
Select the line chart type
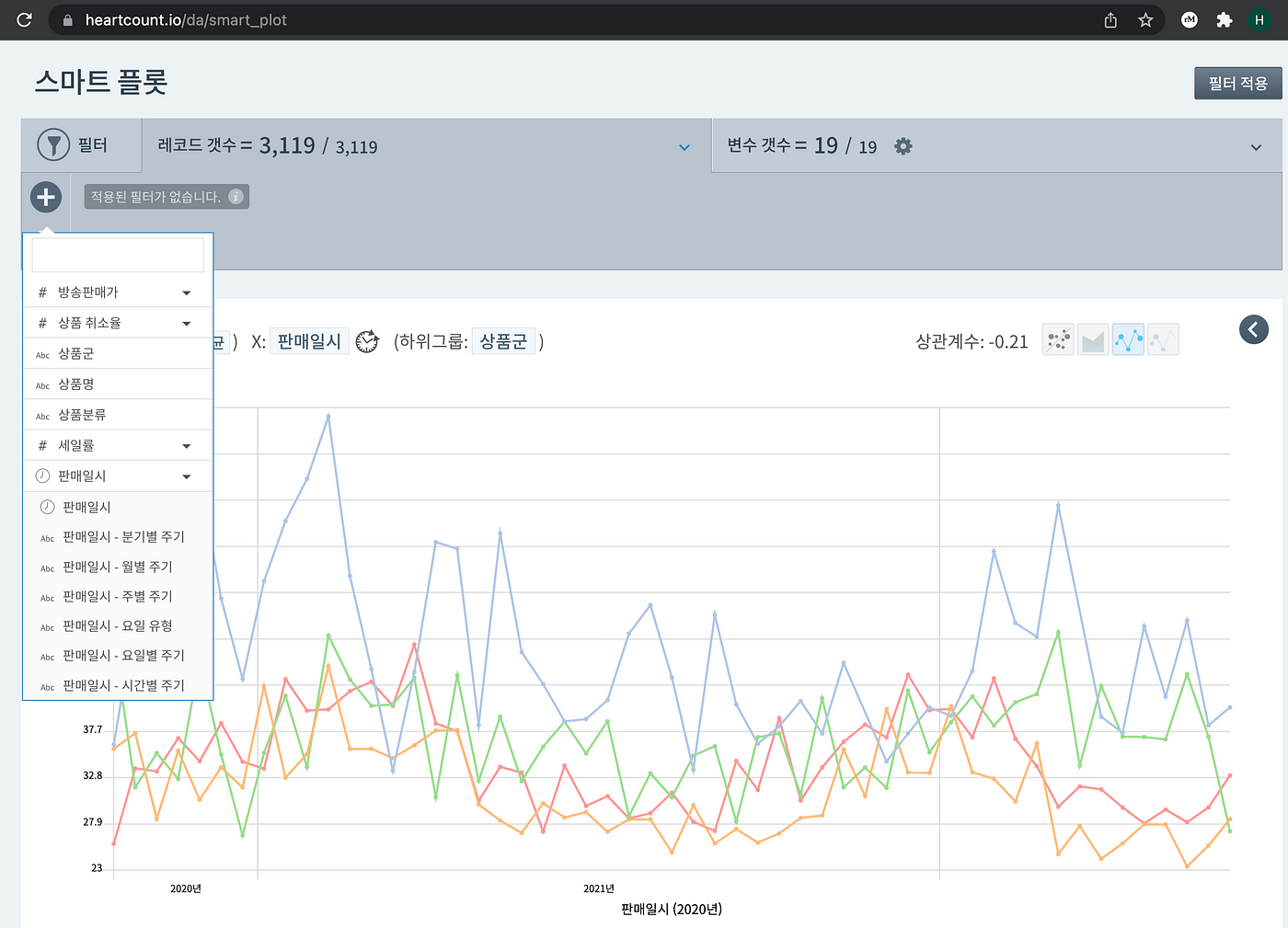click(x=1128, y=340)
